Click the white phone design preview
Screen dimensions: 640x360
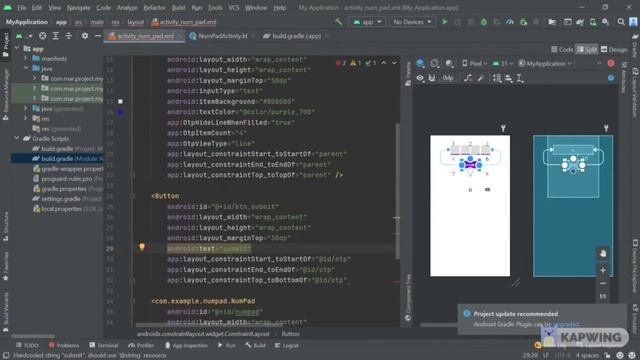pyautogui.click(x=470, y=206)
